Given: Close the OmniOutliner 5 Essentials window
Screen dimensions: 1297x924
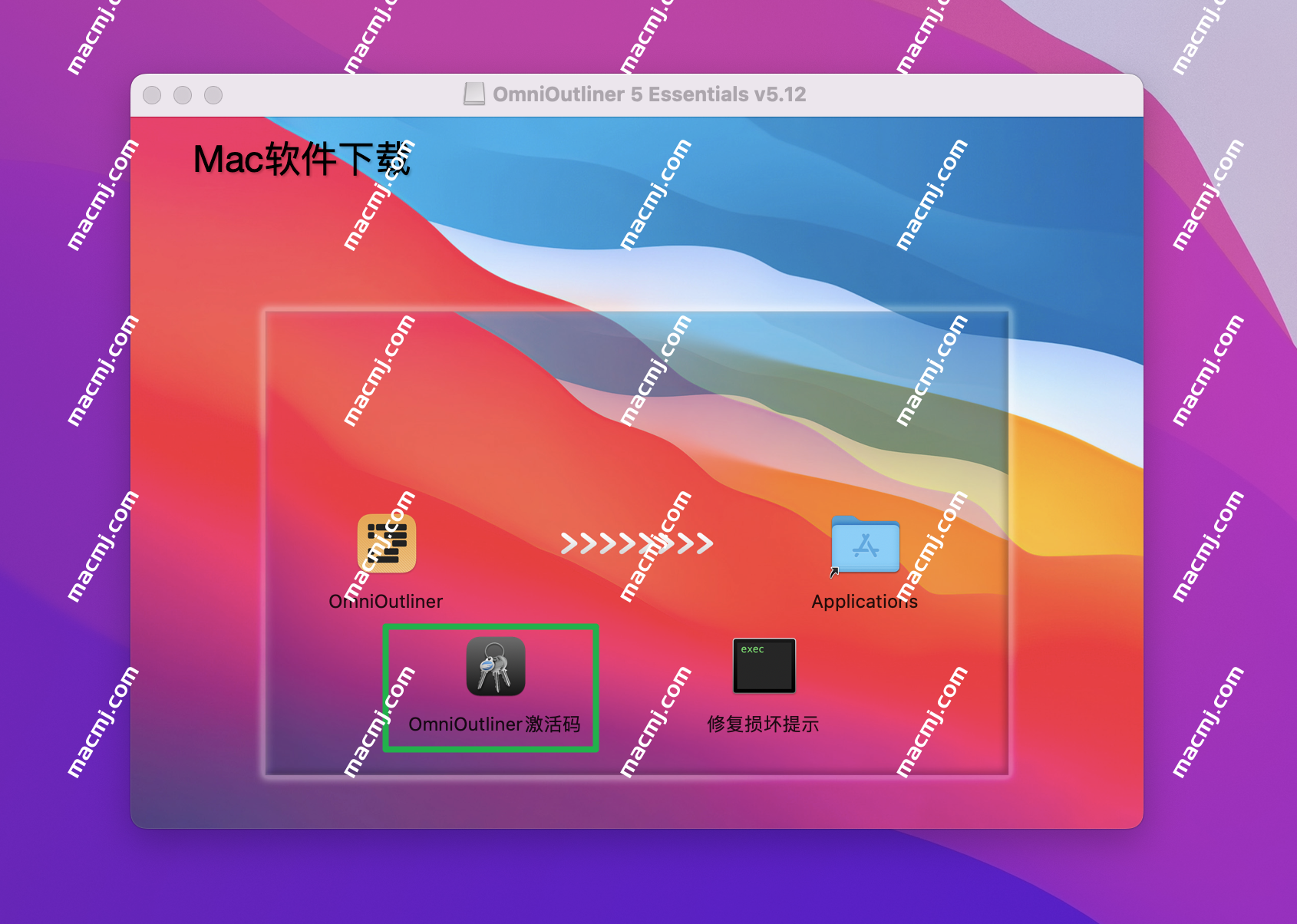Looking at the screenshot, I should tap(153, 95).
